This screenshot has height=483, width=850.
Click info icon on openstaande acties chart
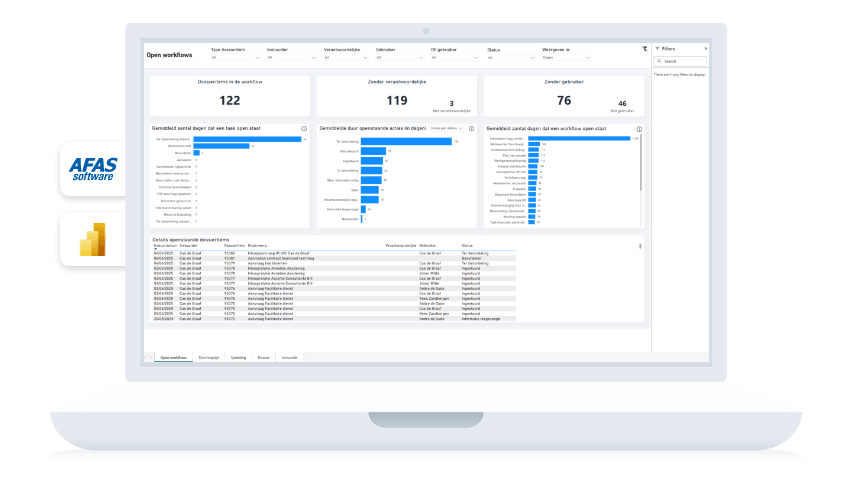(471, 128)
